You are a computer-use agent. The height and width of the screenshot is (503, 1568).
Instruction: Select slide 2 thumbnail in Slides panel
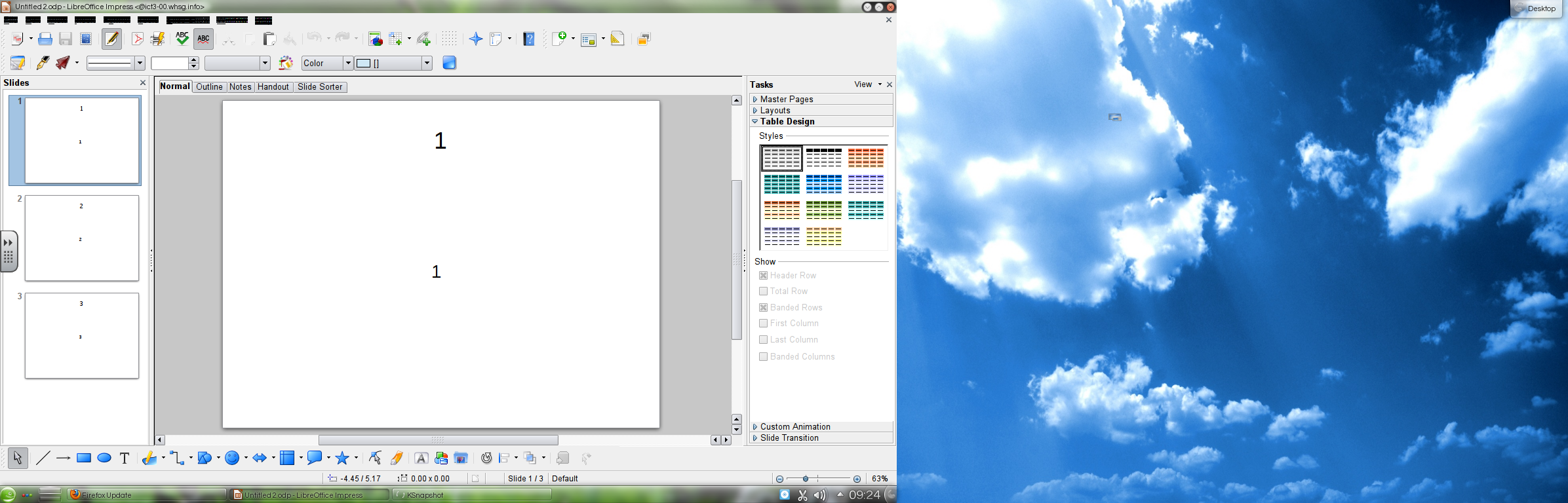pos(82,238)
